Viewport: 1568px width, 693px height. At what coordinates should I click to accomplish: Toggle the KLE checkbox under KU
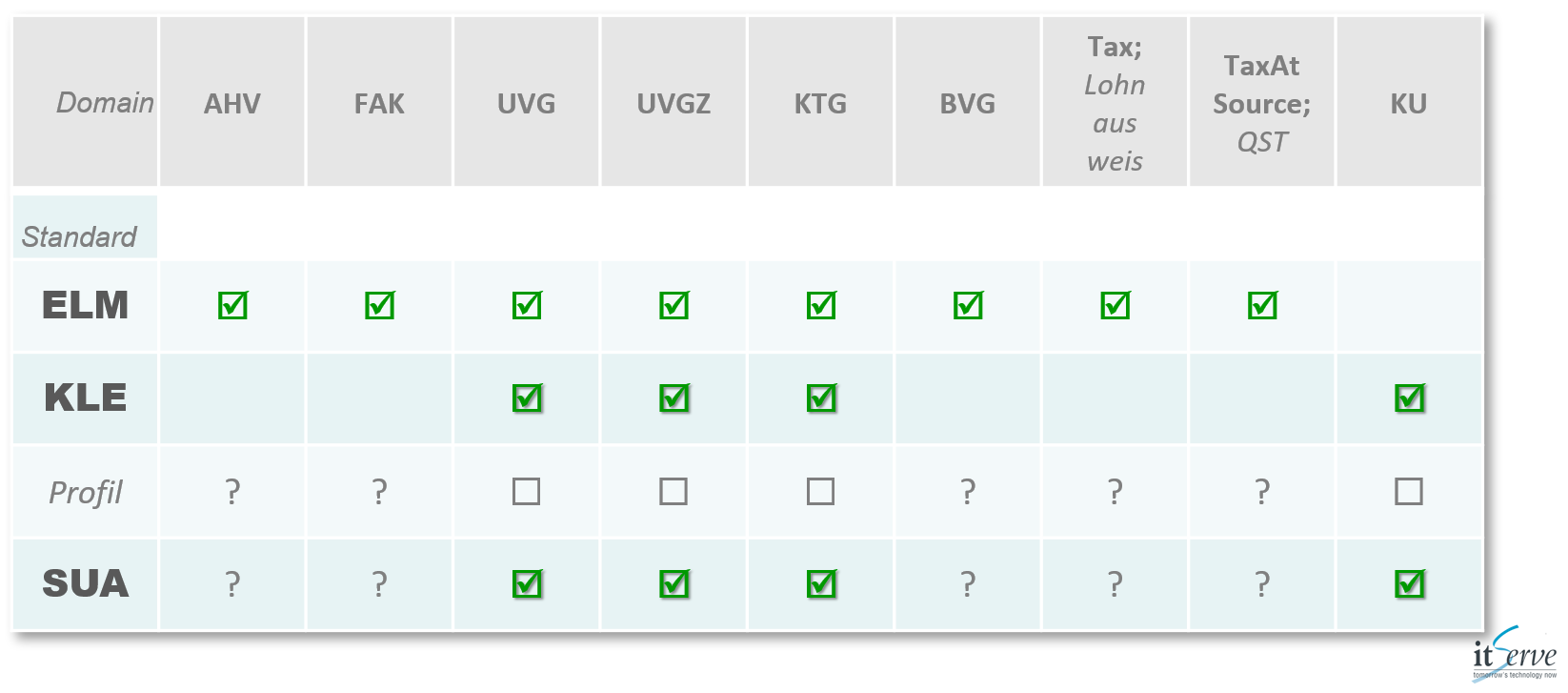[x=1409, y=397]
